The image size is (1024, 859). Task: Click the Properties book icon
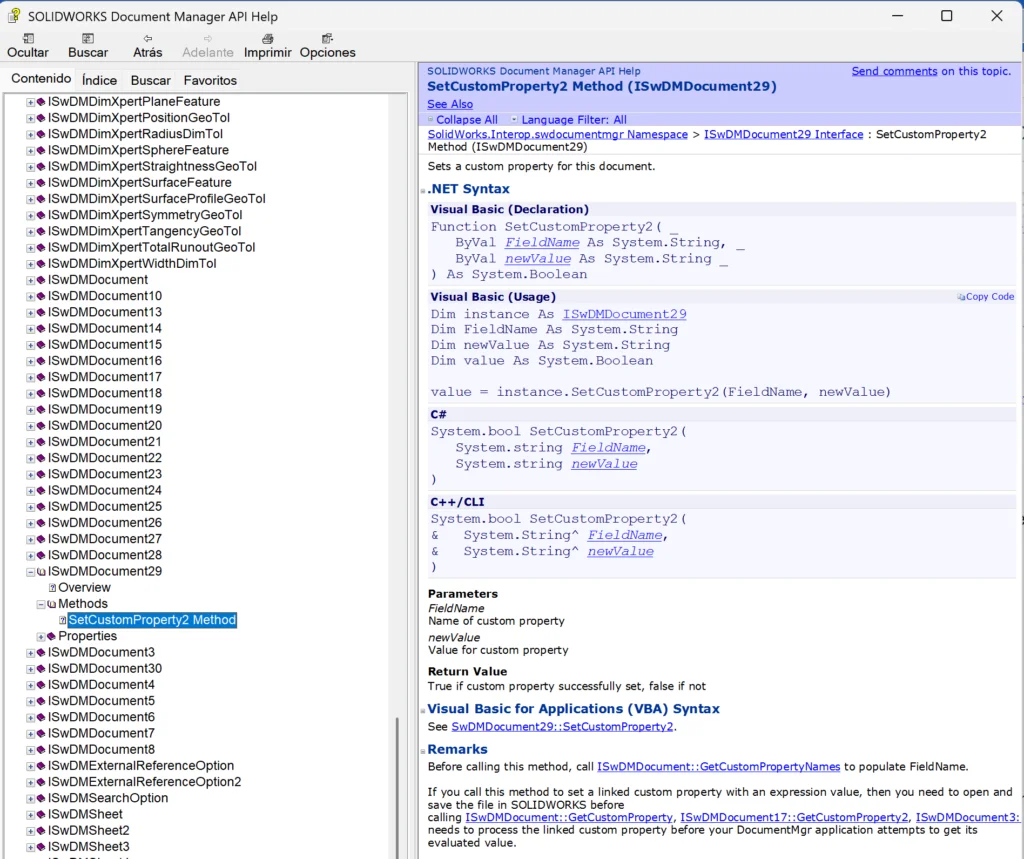click(x=52, y=636)
